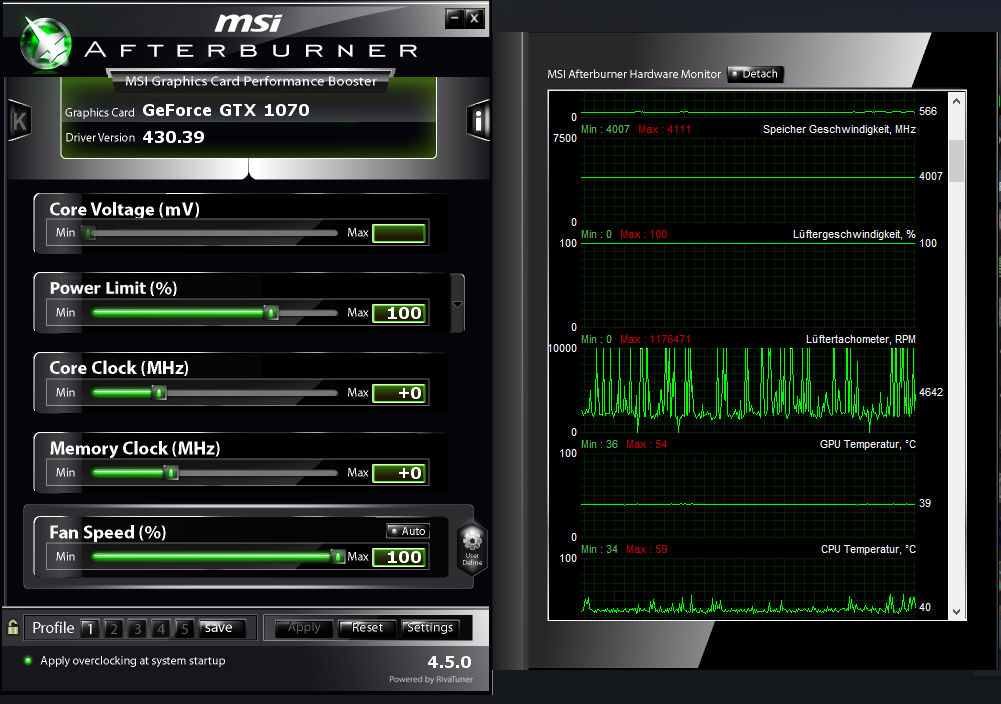1001x704 pixels.
Task: Minimize the Afterburner window
Action: 455,18
